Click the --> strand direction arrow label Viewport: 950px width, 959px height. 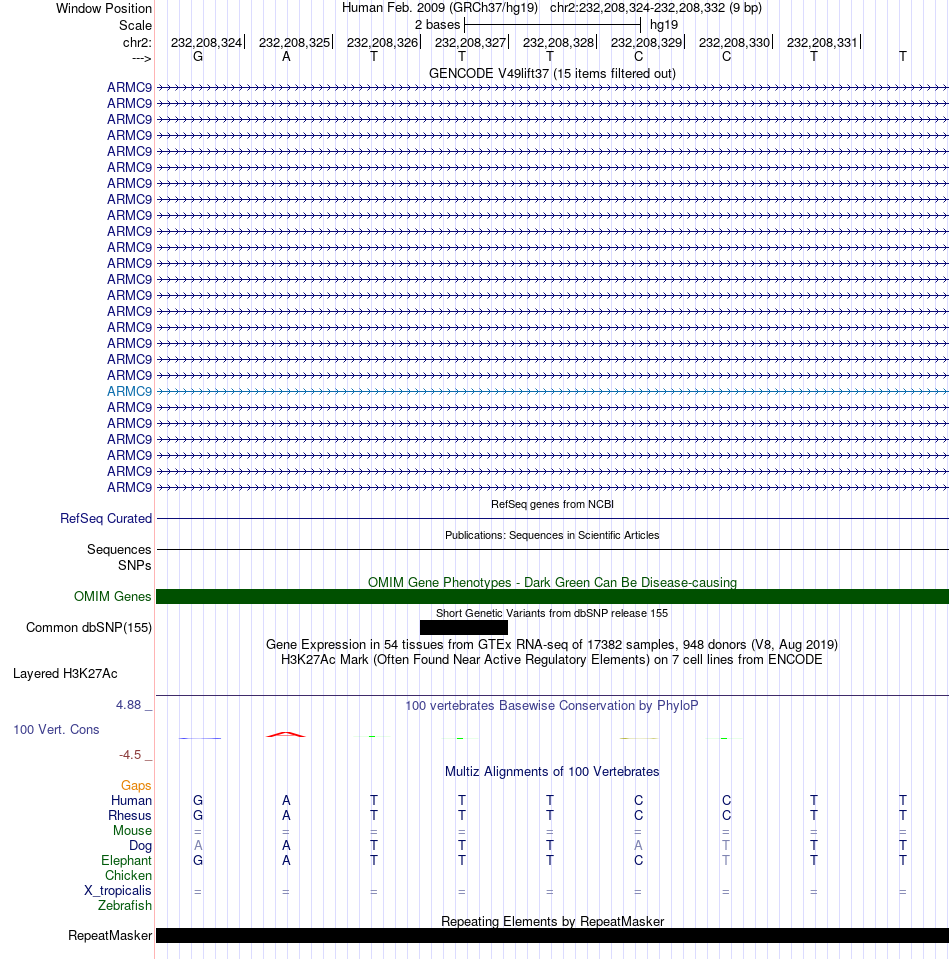click(142, 59)
